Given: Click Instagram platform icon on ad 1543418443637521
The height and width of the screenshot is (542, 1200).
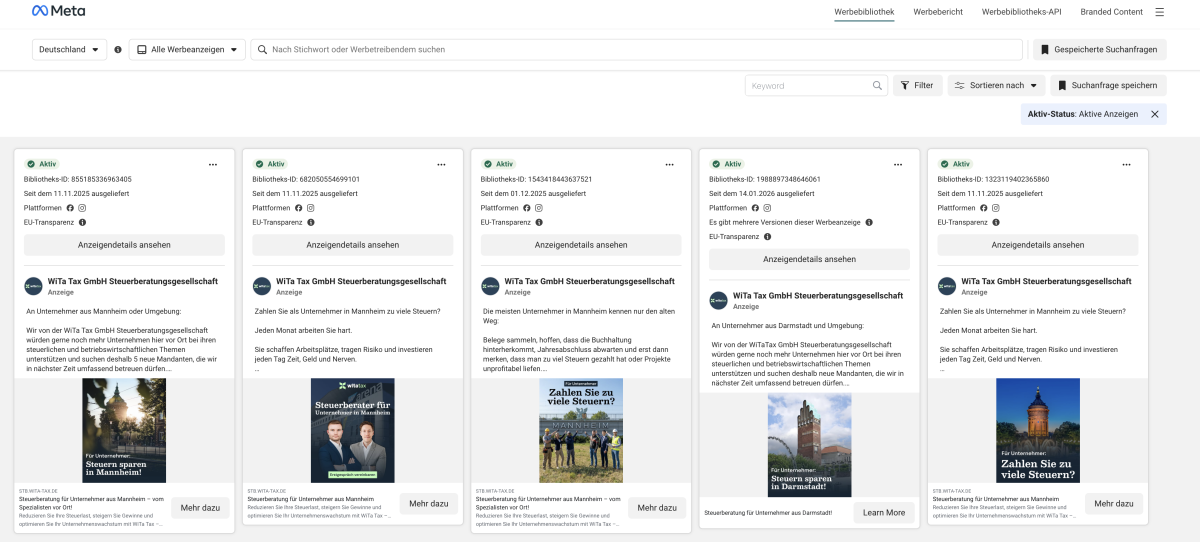Looking at the screenshot, I should point(540,208).
